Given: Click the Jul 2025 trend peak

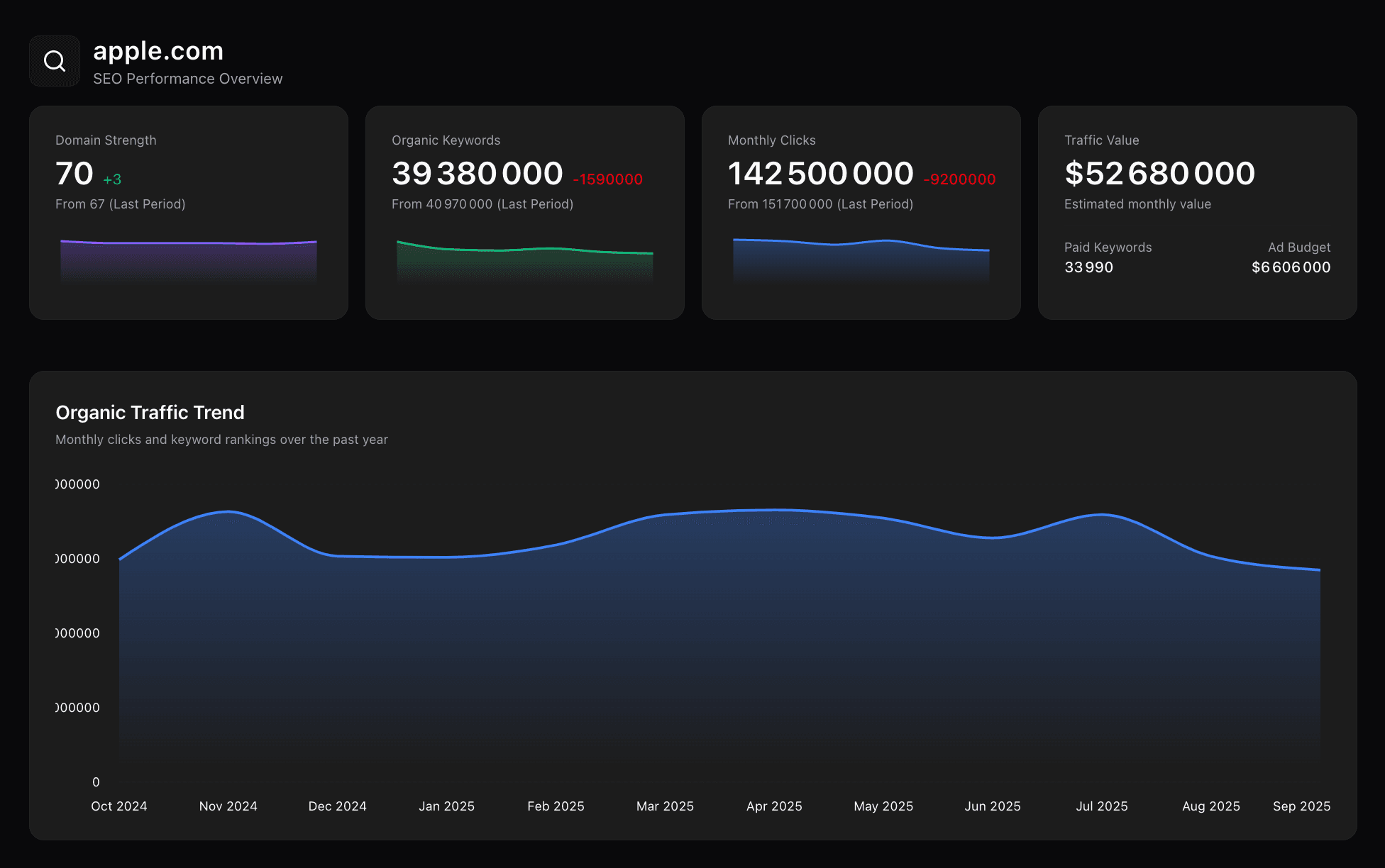Looking at the screenshot, I should point(1101,514).
